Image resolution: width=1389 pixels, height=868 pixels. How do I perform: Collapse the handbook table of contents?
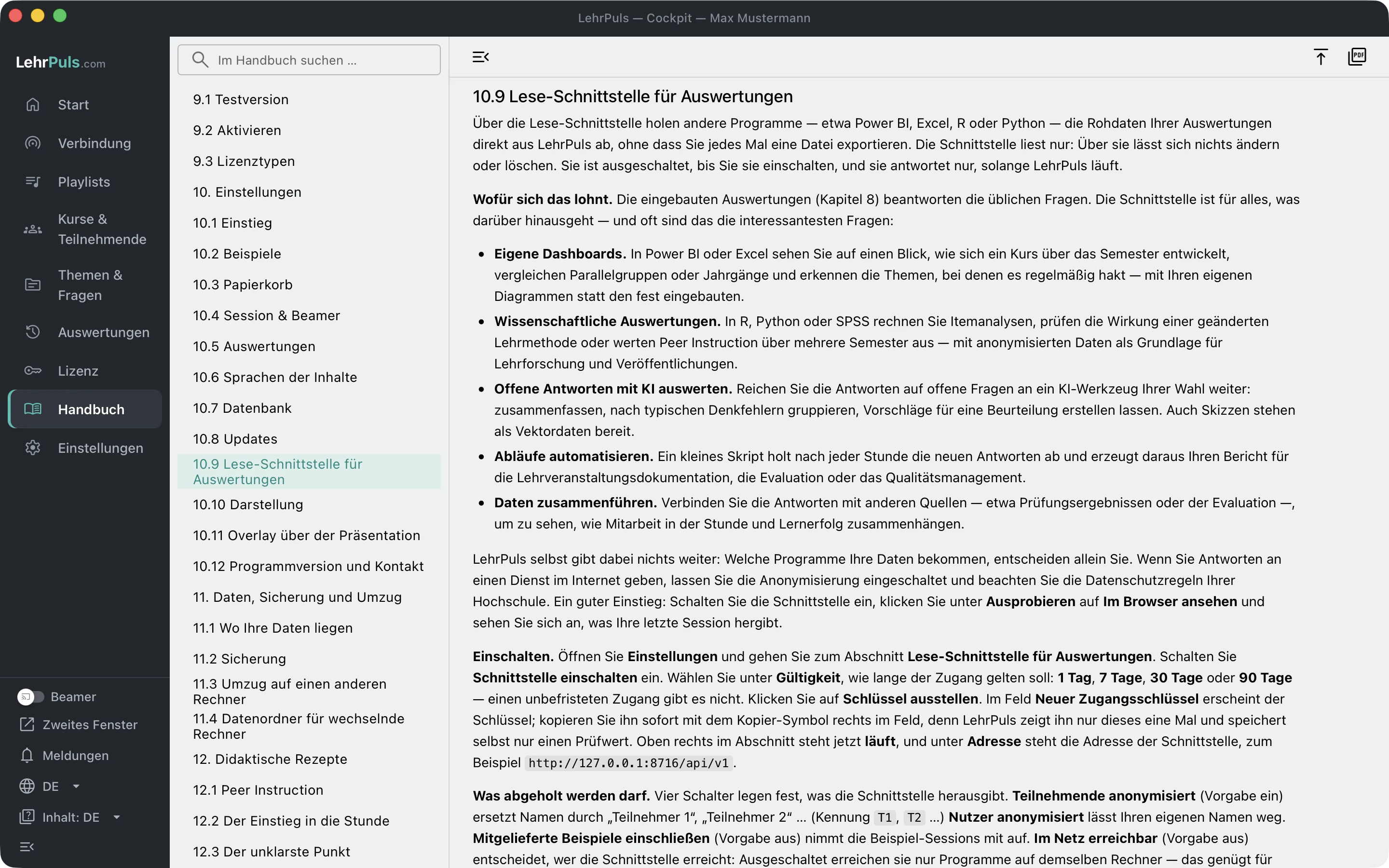pyautogui.click(x=480, y=57)
